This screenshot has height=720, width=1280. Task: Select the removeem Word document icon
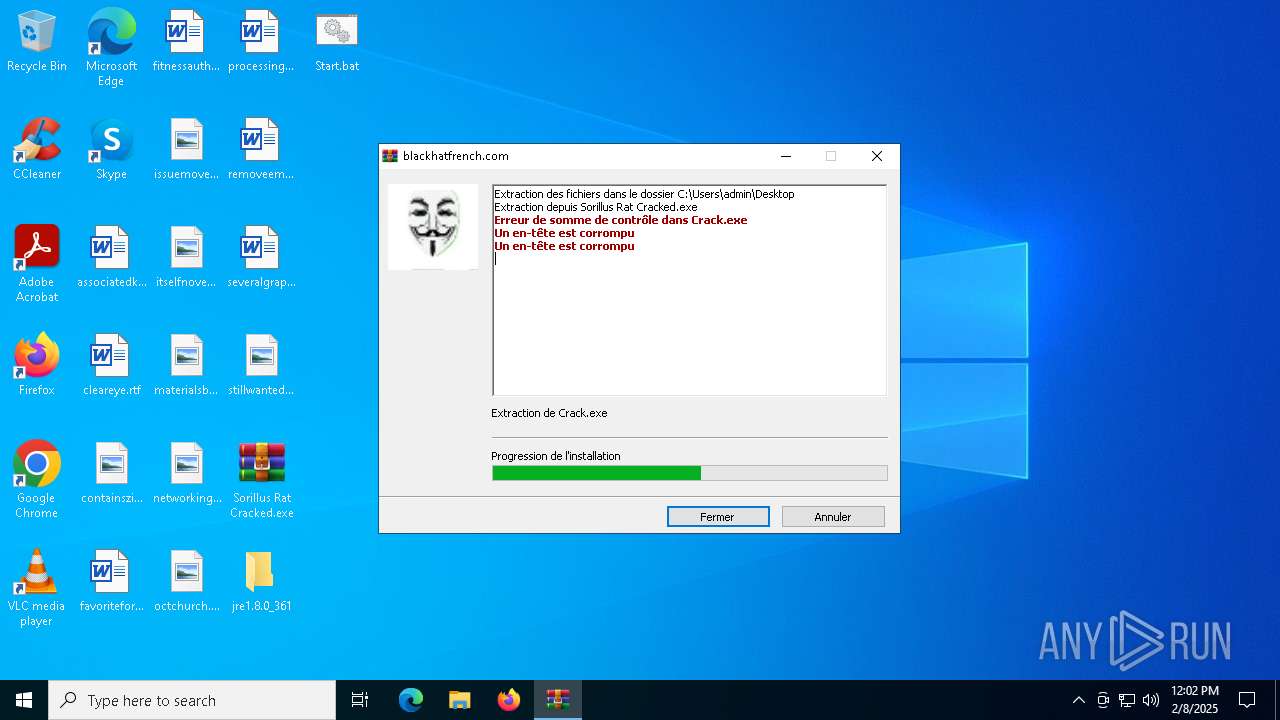coord(261,150)
